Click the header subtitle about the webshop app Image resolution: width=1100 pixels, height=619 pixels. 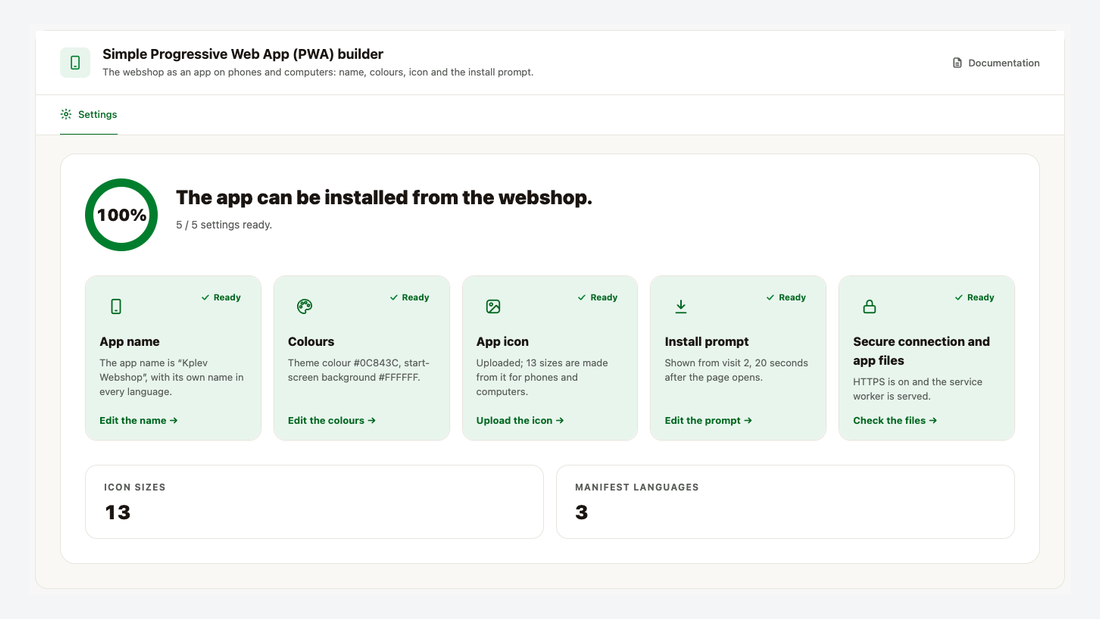318,72
